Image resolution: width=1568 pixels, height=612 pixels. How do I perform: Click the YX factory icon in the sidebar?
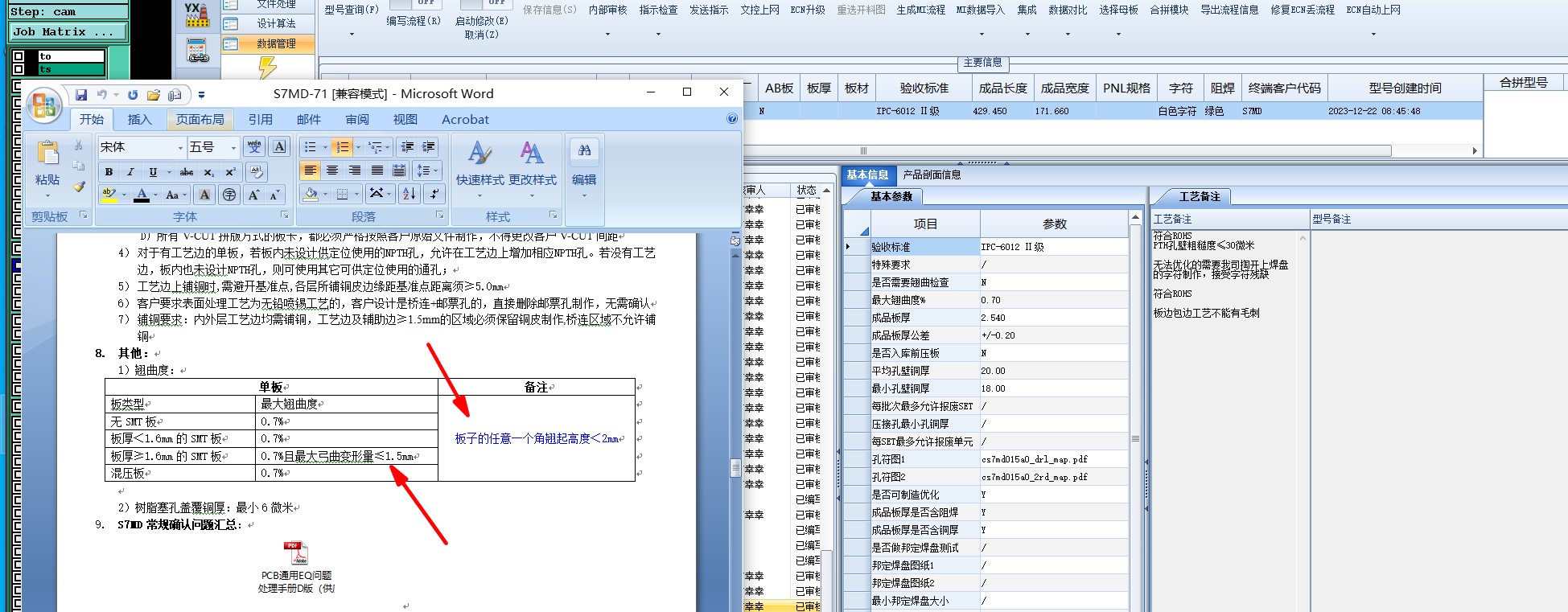(x=197, y=14)
